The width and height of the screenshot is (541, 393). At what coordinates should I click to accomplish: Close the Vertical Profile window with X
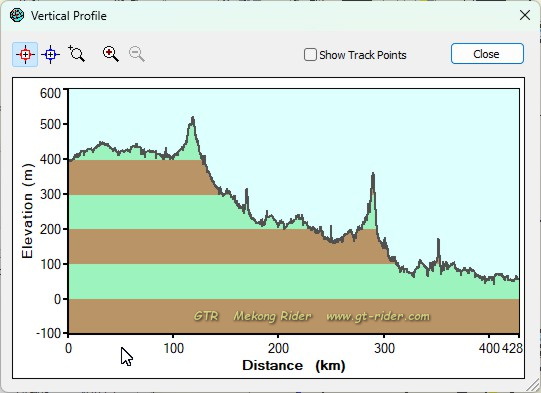(525, 15)
